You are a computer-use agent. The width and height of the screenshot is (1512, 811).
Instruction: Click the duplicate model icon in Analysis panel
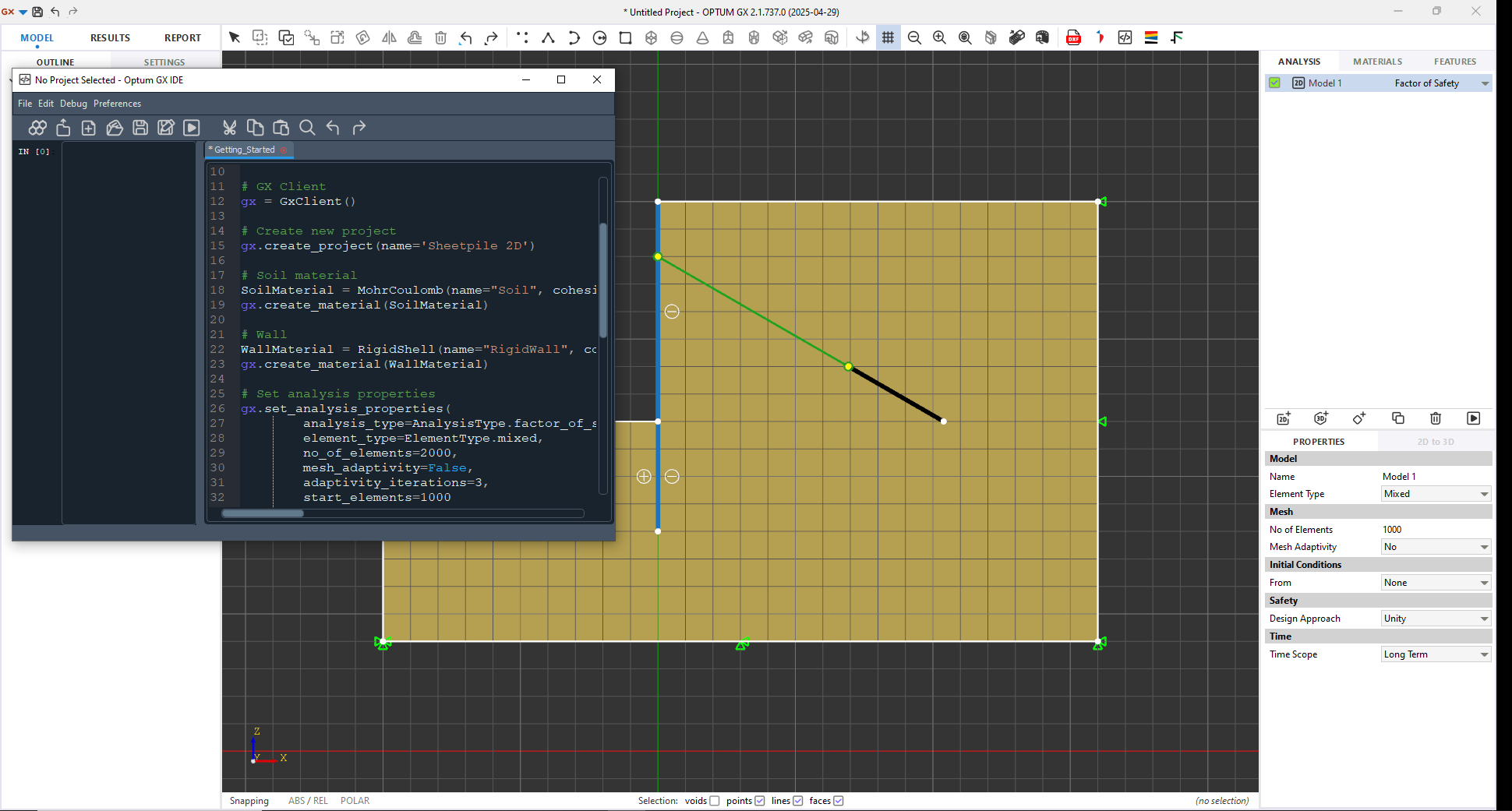1397,418
